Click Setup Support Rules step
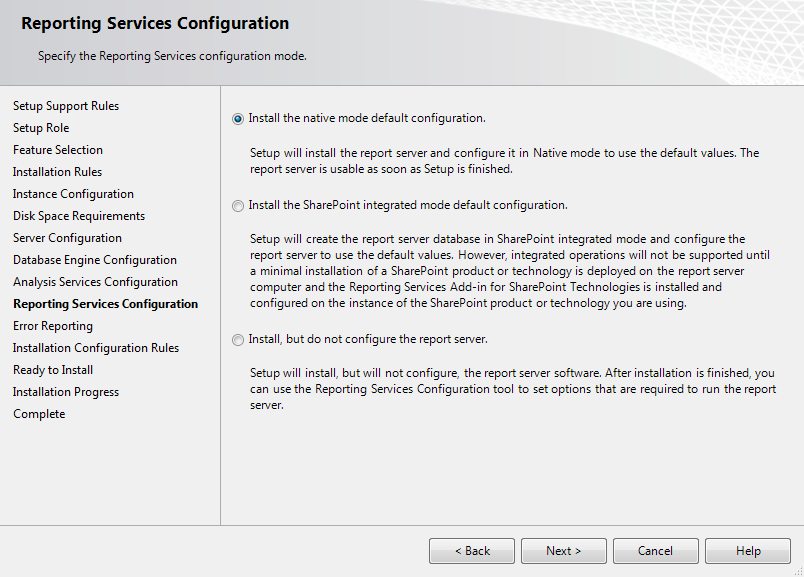Screen dimensions: 804x577 click(66, 106)
